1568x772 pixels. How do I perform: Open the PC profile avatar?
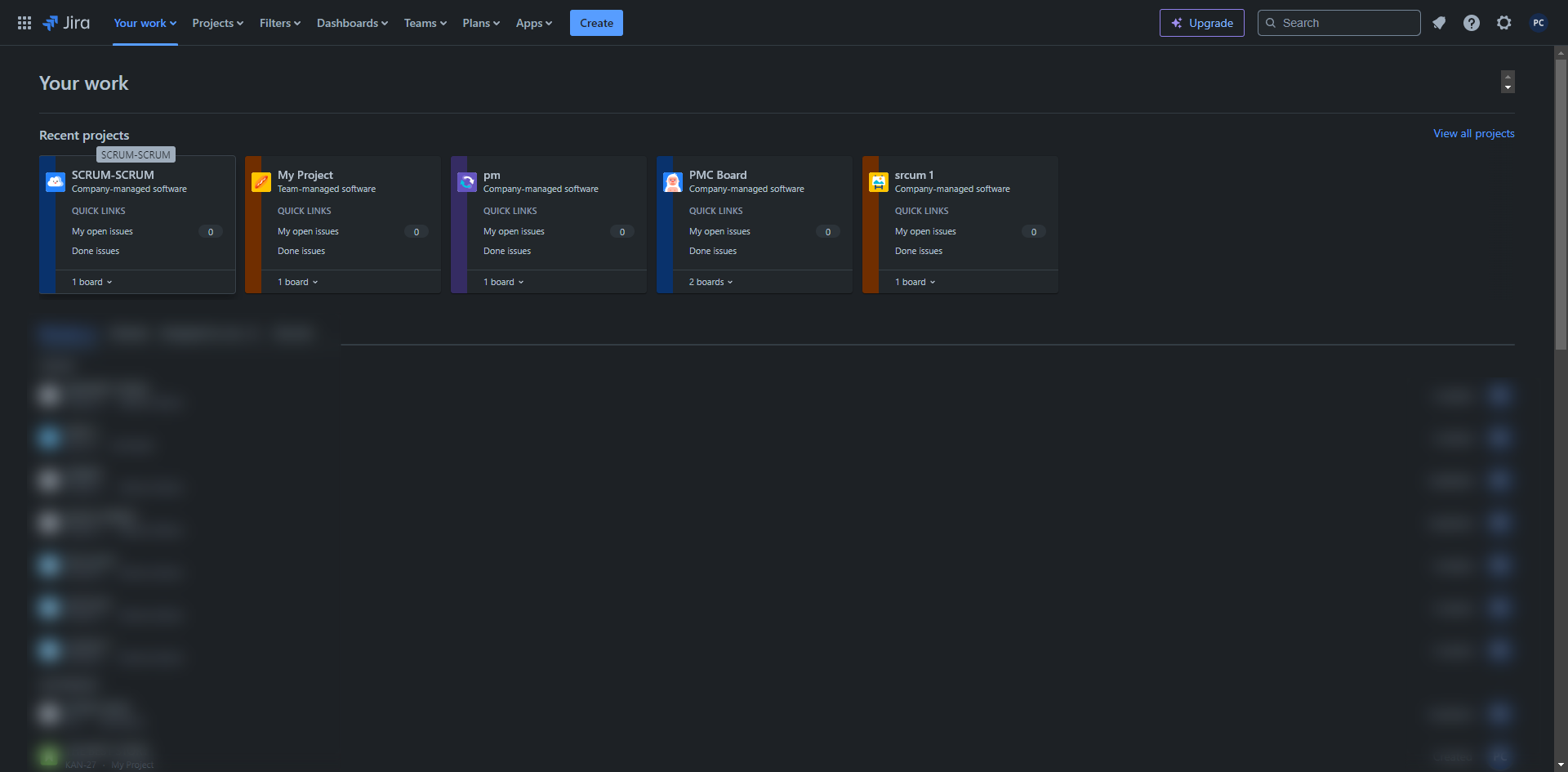(1539, 23)
